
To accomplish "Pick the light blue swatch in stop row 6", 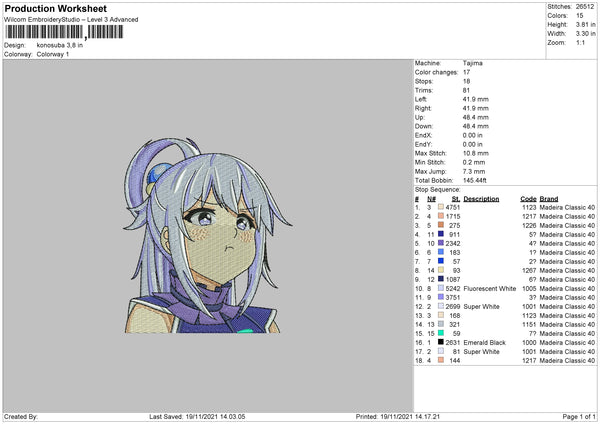I will pos(441,252).
